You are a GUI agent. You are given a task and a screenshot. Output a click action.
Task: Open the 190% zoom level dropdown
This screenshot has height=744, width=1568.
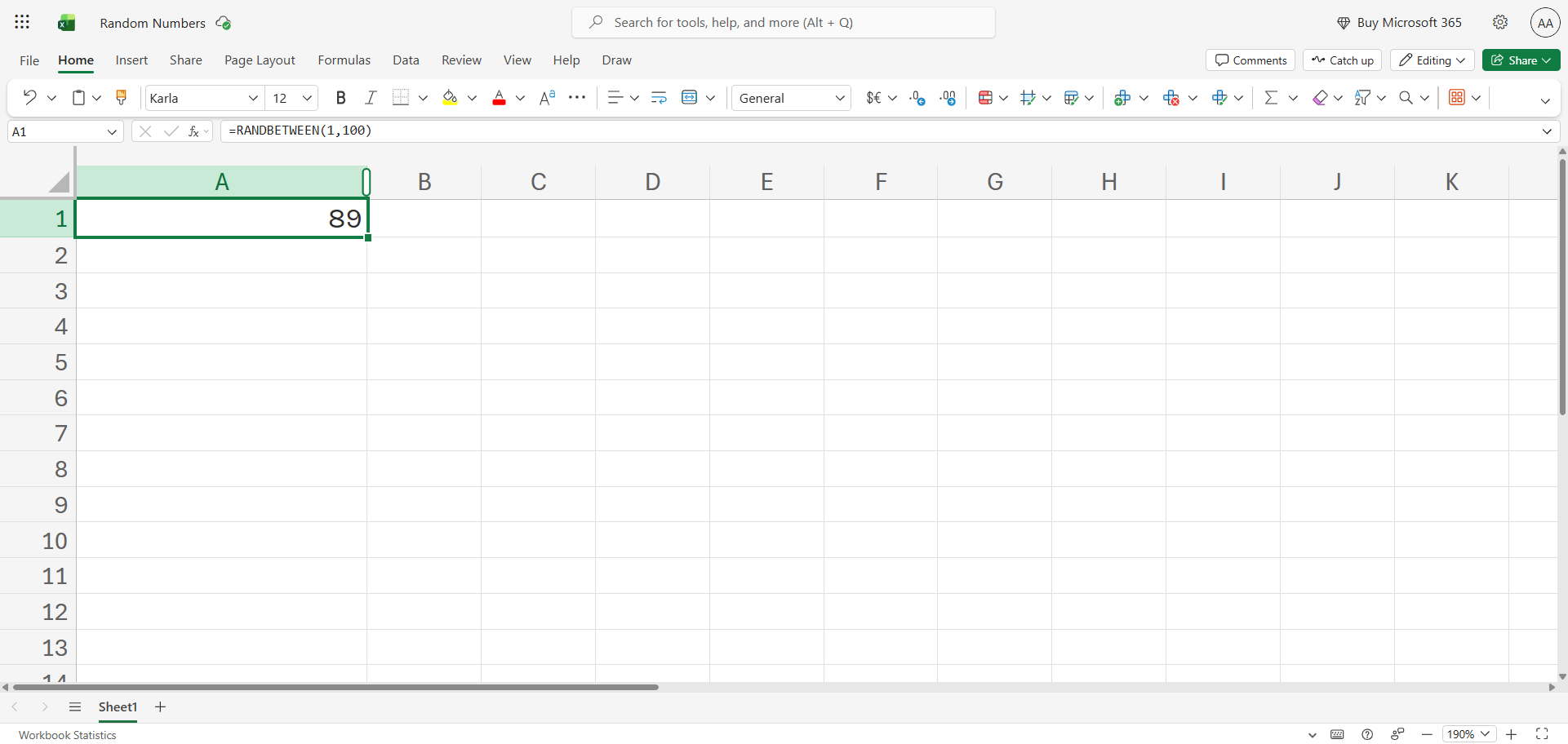click(x=1469, y=734)
